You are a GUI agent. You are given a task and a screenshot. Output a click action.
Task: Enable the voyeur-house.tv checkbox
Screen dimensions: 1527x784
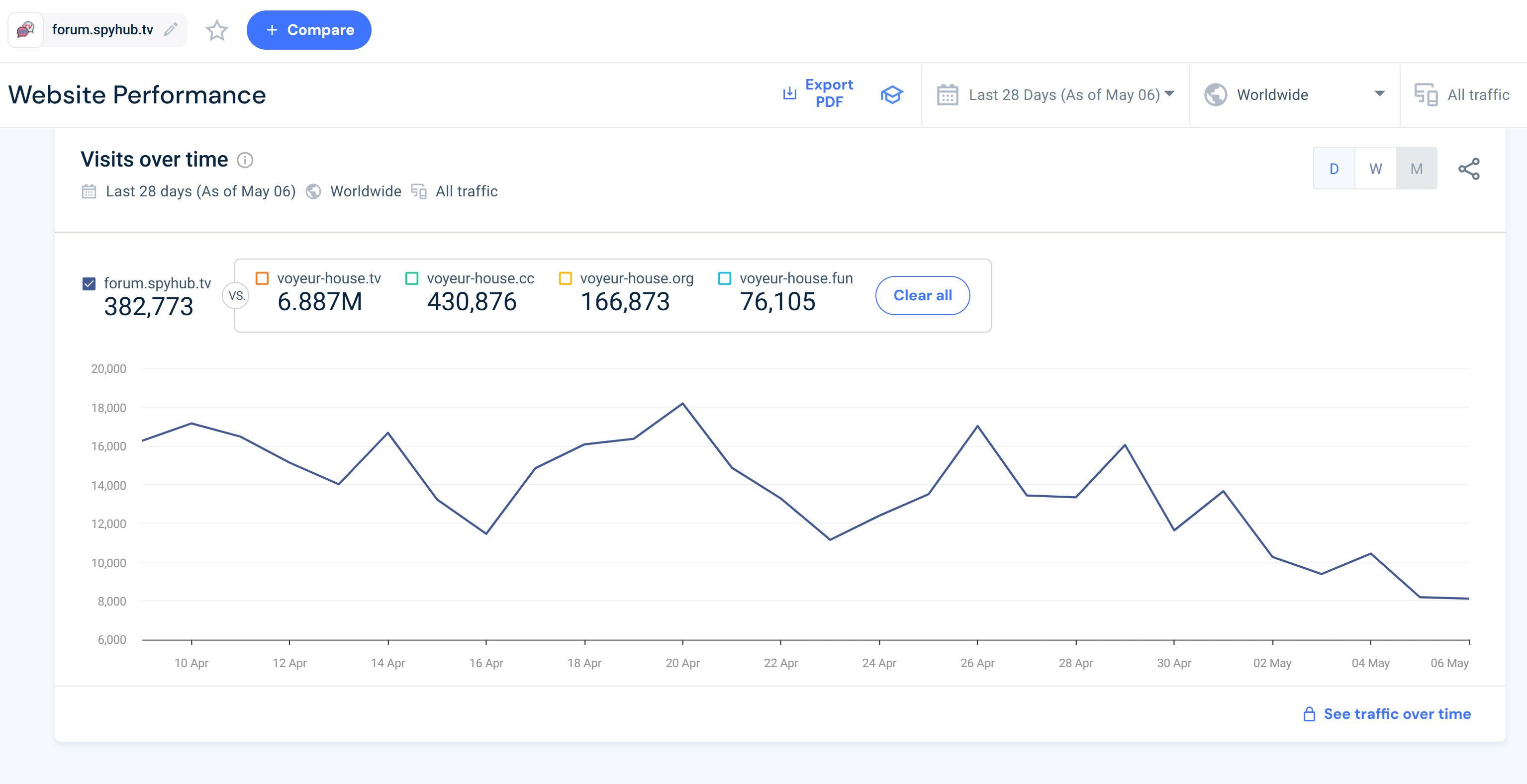pyautogui.click(x=262, y=278)
